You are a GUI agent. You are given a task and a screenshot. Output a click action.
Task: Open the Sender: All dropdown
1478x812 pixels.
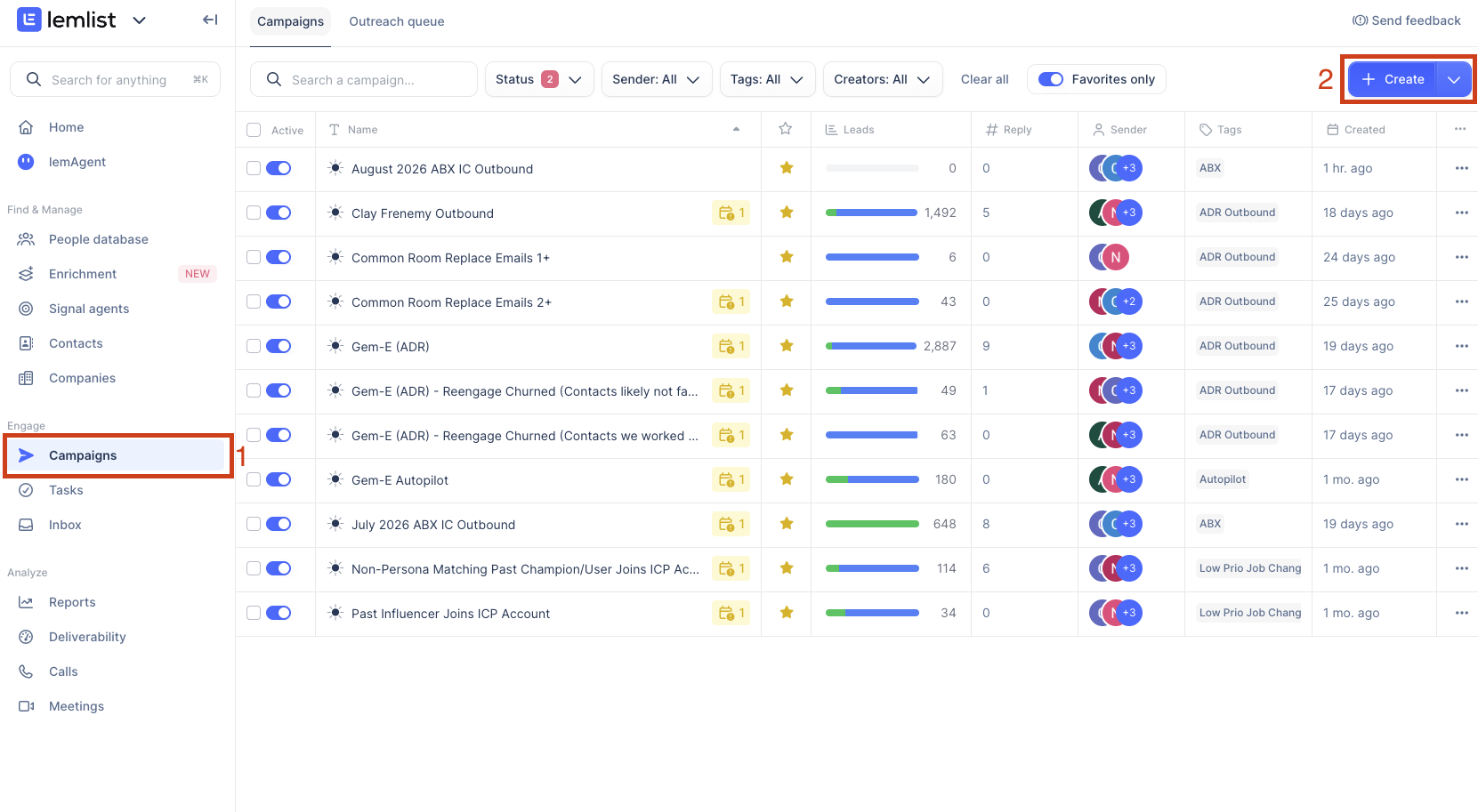tap(657, 79)
